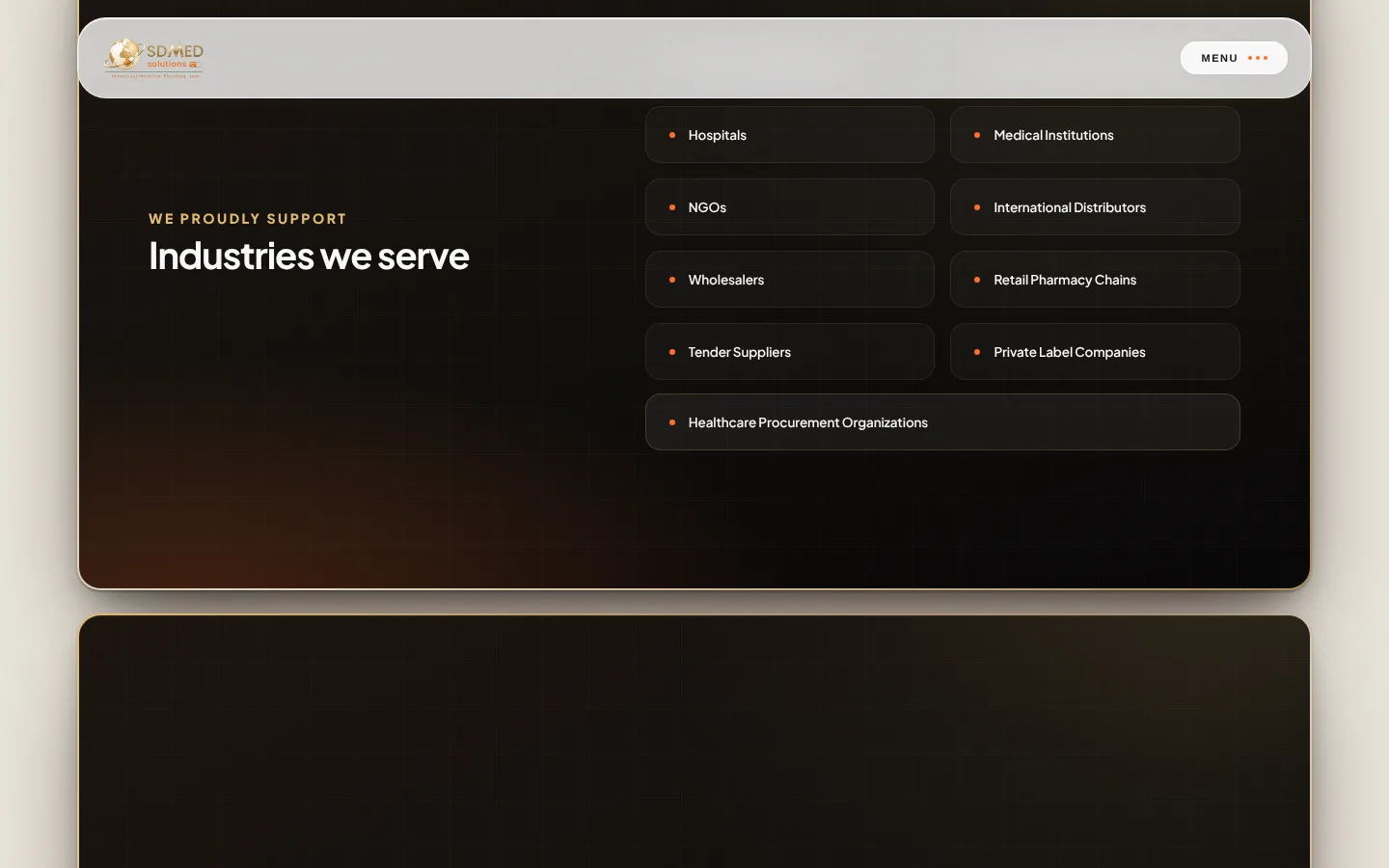Image resolution: width=1389 pixels, height=868 pixels.
Task: Click the NGOs card
Action: (x=790, y=207)
